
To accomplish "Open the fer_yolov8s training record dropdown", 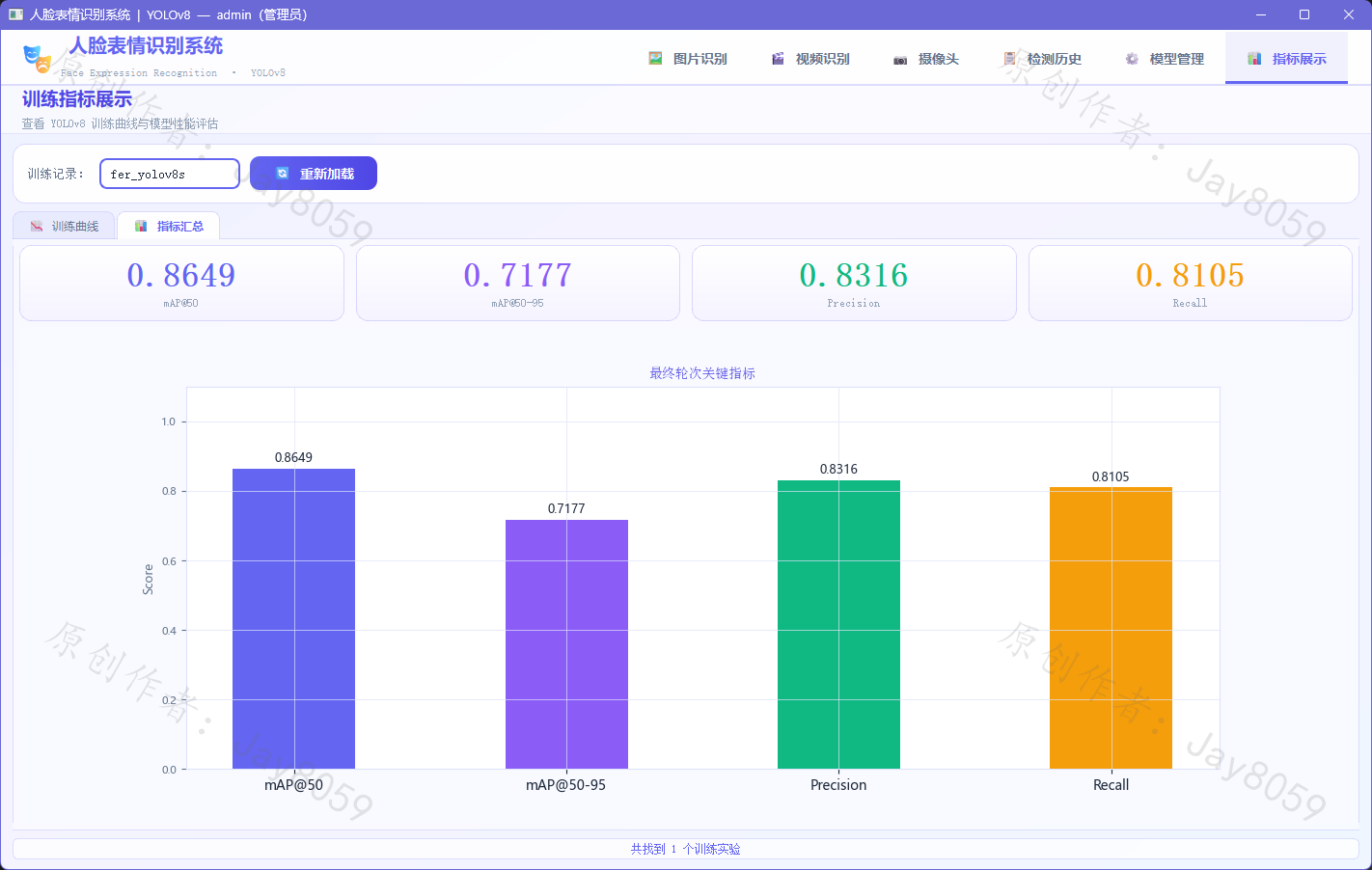I will tap(170, 174).
